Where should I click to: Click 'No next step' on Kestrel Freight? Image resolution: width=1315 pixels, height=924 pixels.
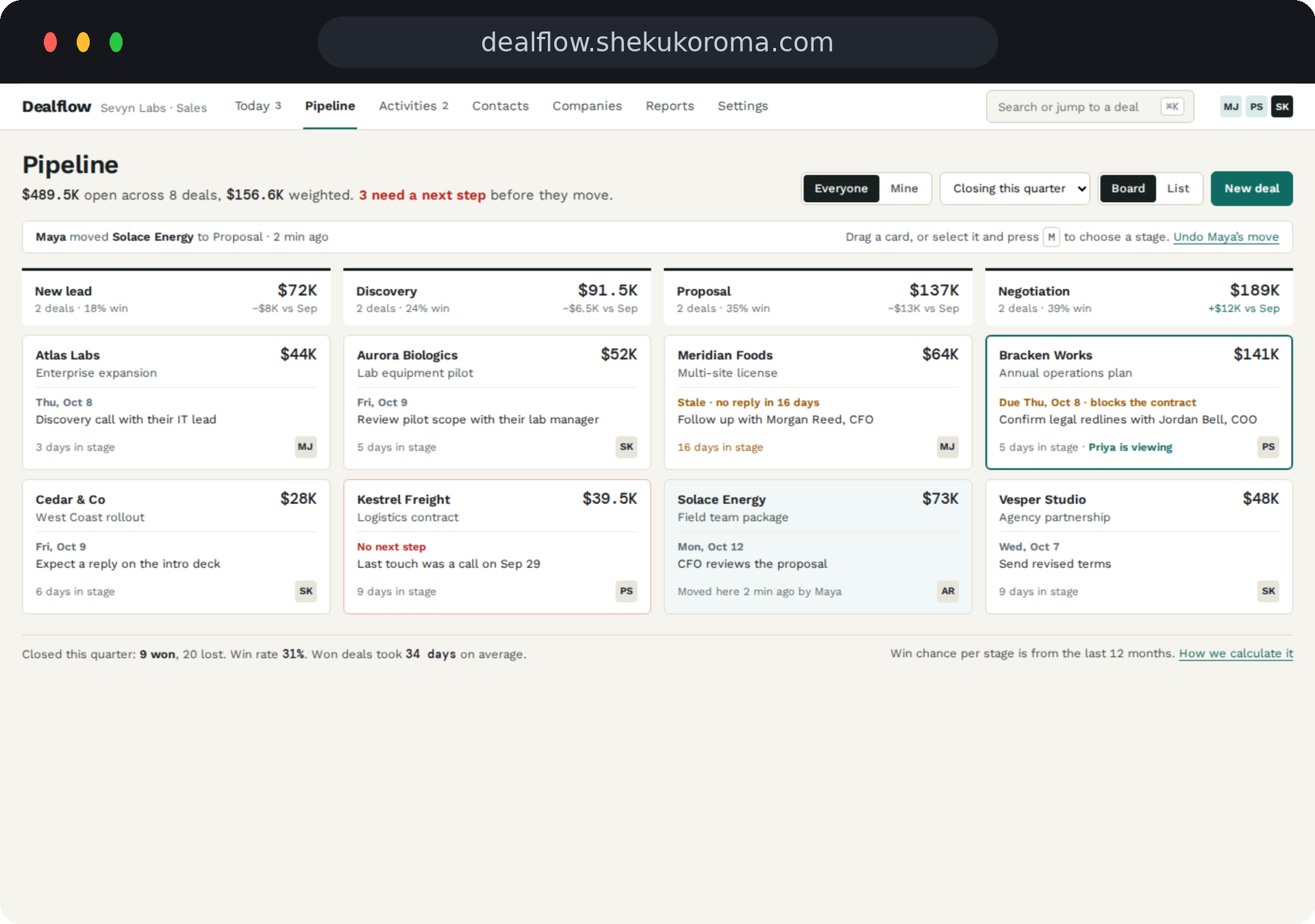pyautogui.click(x=391, y=547)
